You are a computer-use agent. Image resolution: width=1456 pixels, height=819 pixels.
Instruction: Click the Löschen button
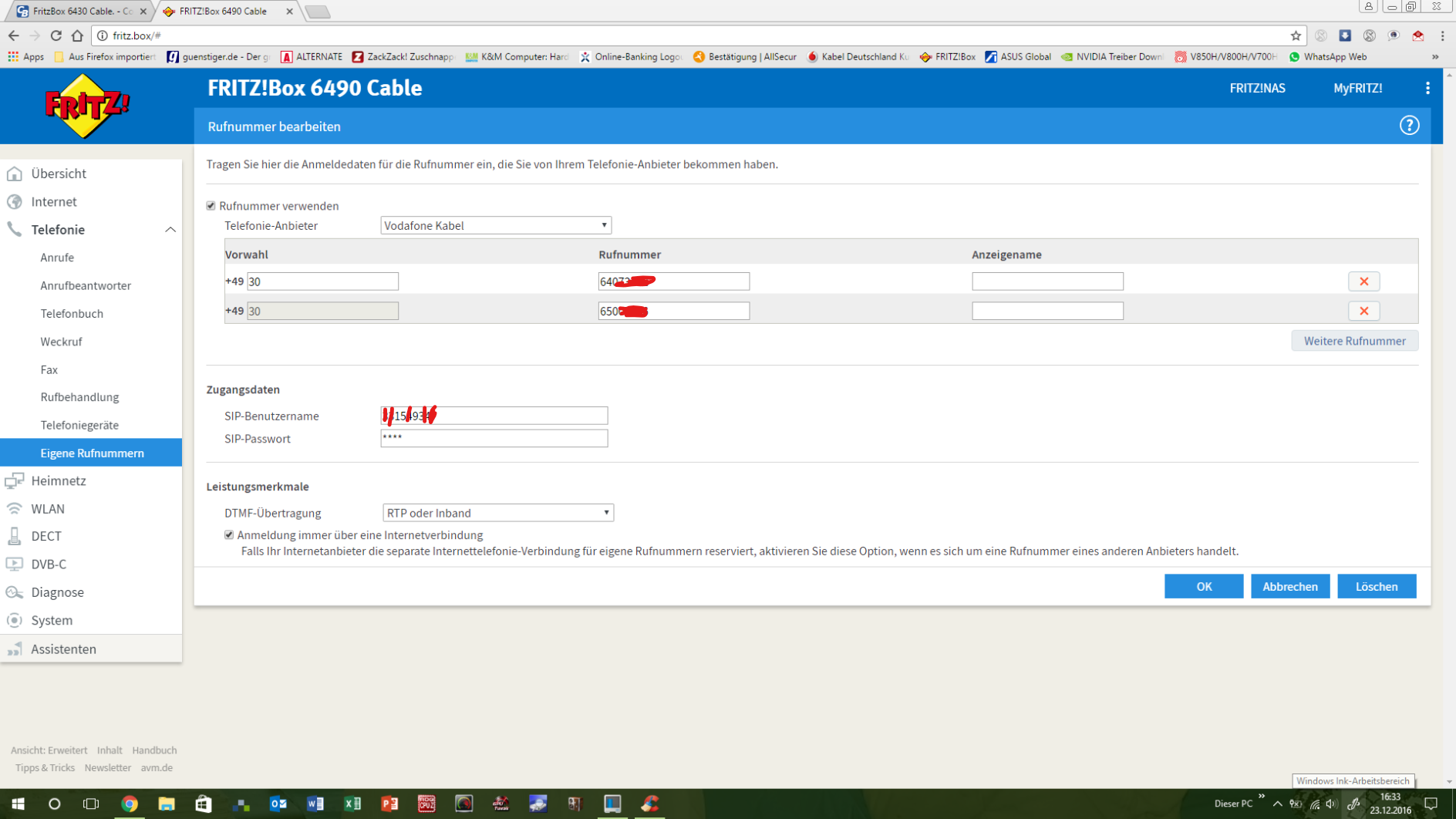(1377, 586)
